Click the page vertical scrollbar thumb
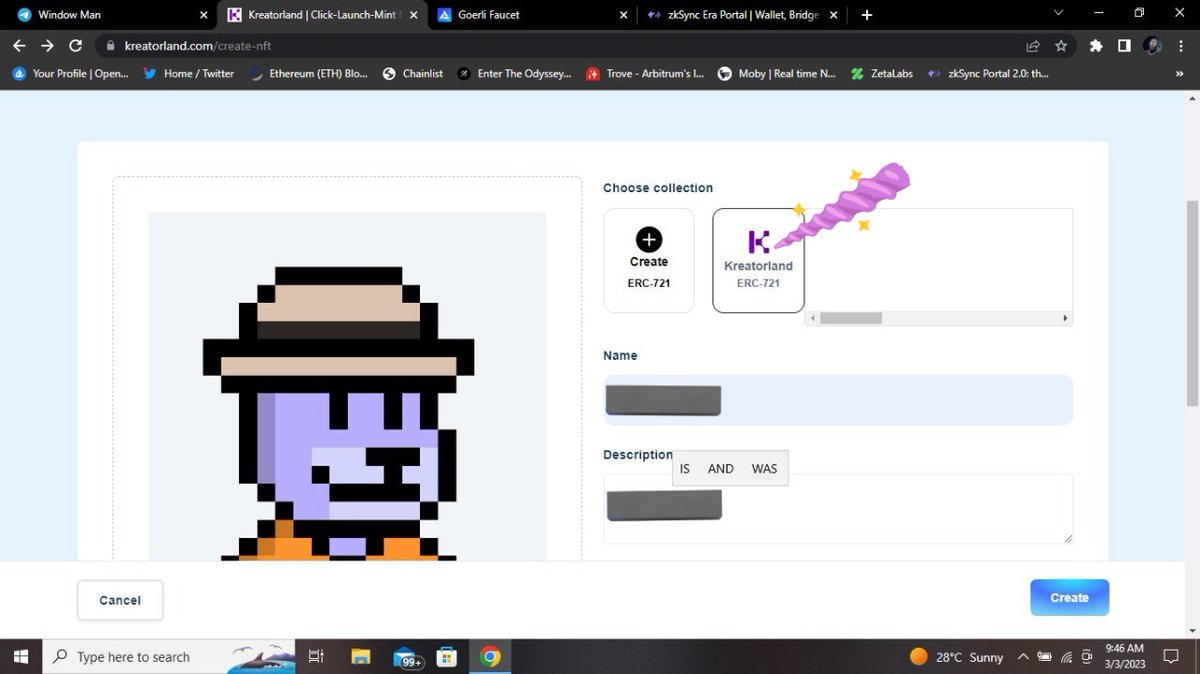Viewport: 1200px width, 674px height. (1192, 303)
